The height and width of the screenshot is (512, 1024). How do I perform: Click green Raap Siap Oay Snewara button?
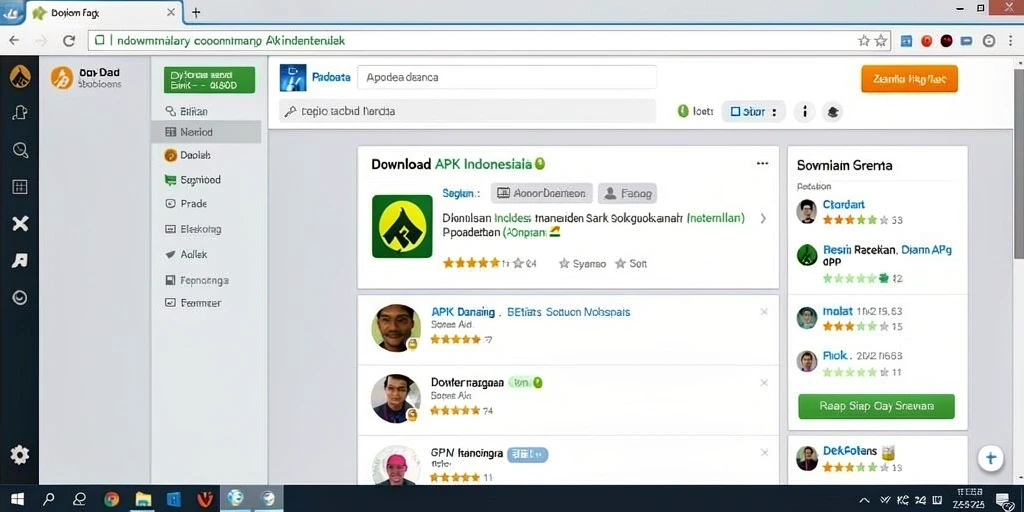876,406
